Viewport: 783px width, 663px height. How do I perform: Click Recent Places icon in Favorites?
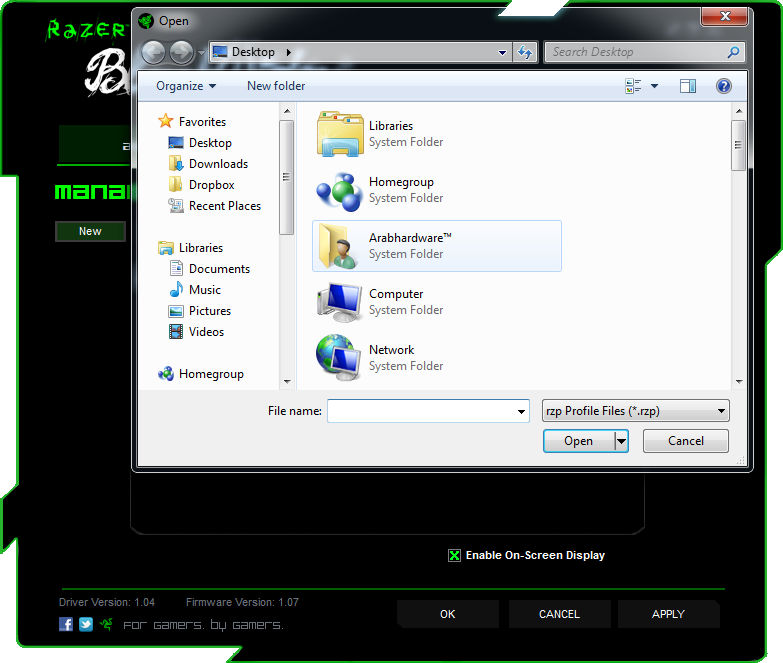coord(176,205)
